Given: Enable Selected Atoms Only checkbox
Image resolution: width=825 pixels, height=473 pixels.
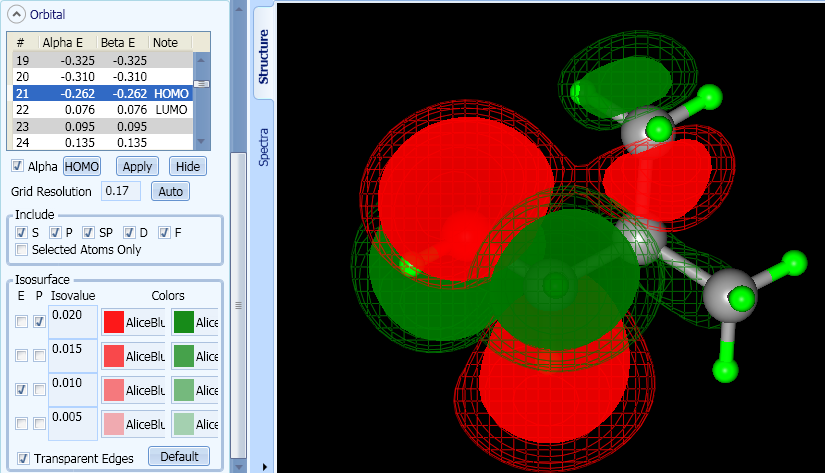Looking at the screenshot, I should click(x=22, y=249).
